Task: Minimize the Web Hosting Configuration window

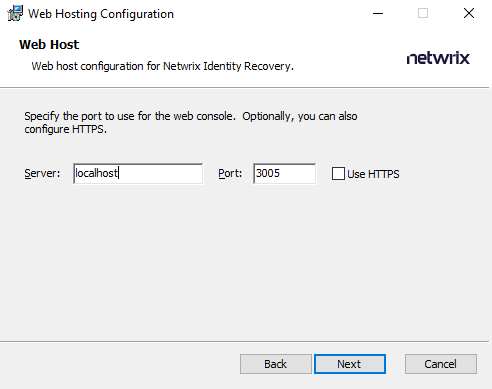Action: point(378,14)
